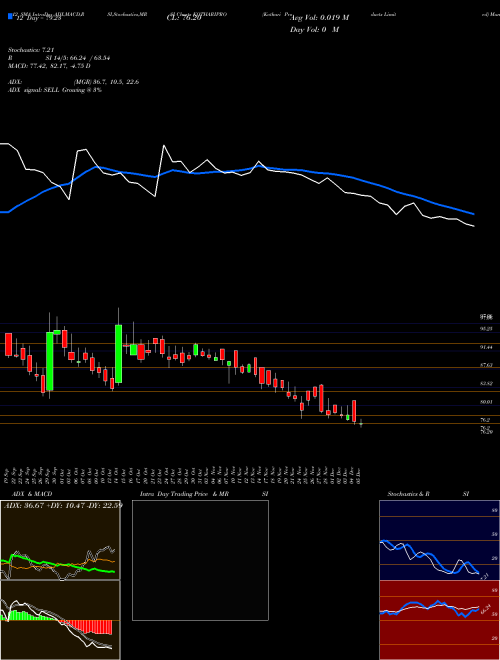500x660 pixels.
Task: Click the tall green candle right of chart center-left
Action: click(119, 354)
